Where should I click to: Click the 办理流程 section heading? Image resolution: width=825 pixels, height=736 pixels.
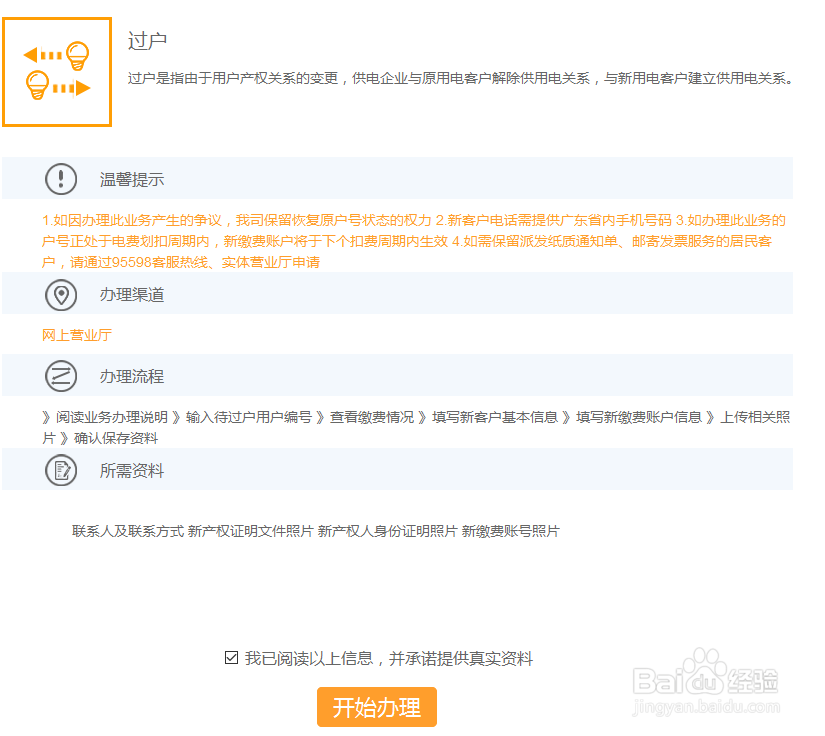pos(132,377)
